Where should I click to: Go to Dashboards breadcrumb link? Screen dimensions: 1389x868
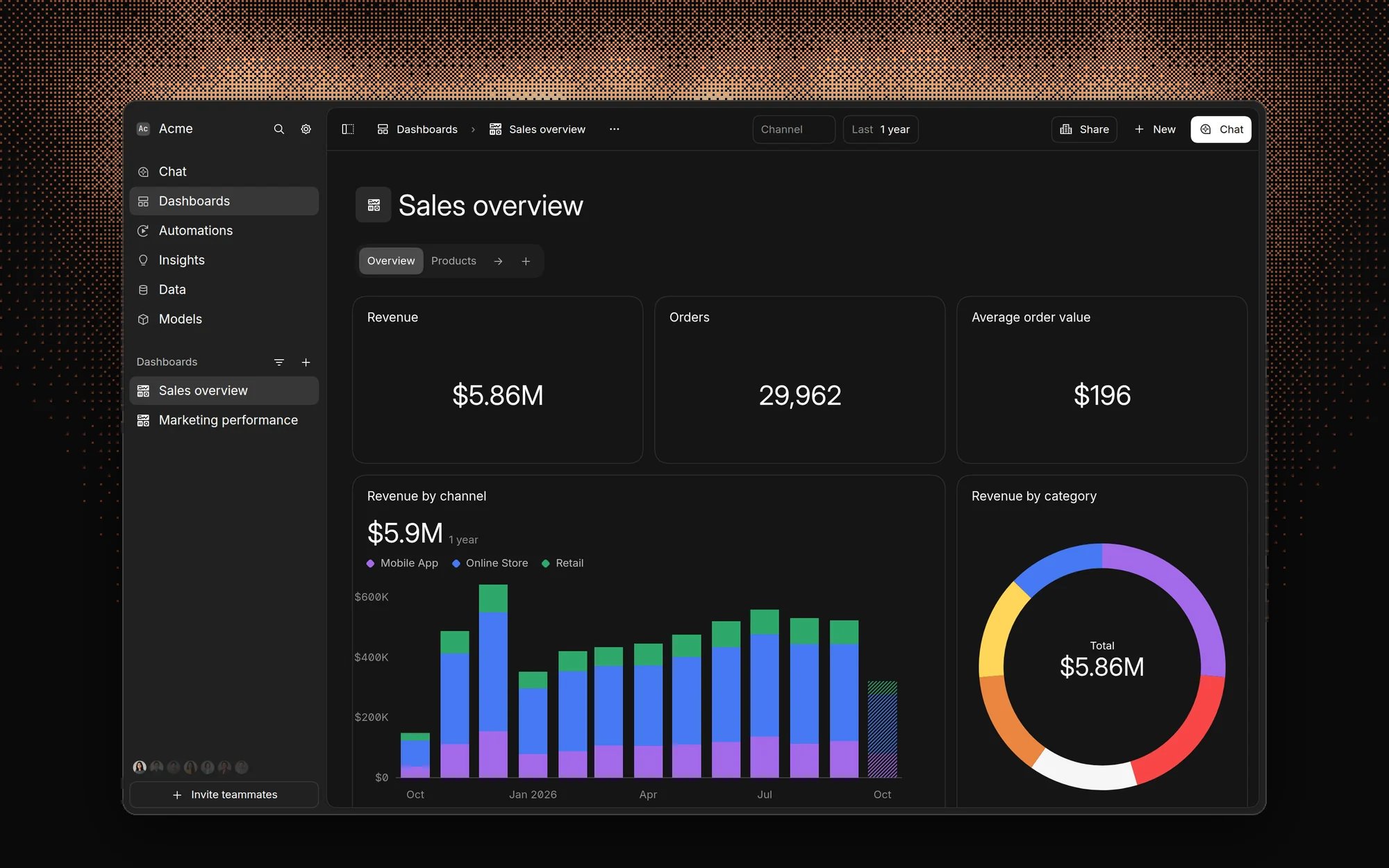pos(417,129)
